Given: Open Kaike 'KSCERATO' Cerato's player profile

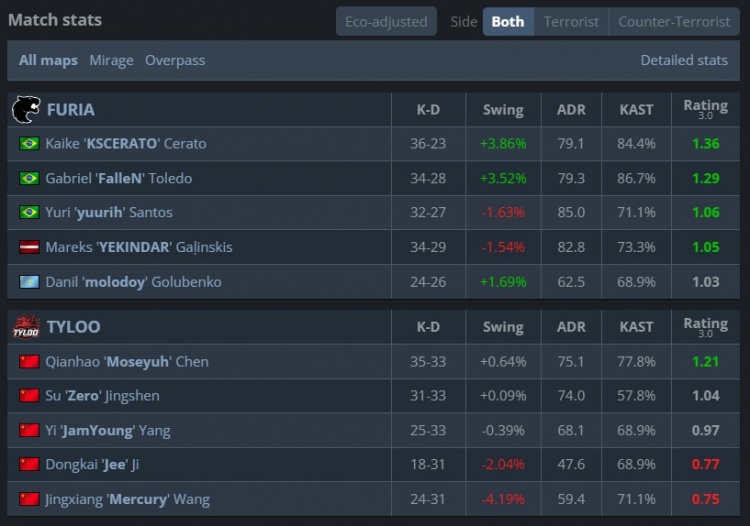Looking at the screenshot, I should (x=126, y=144).
